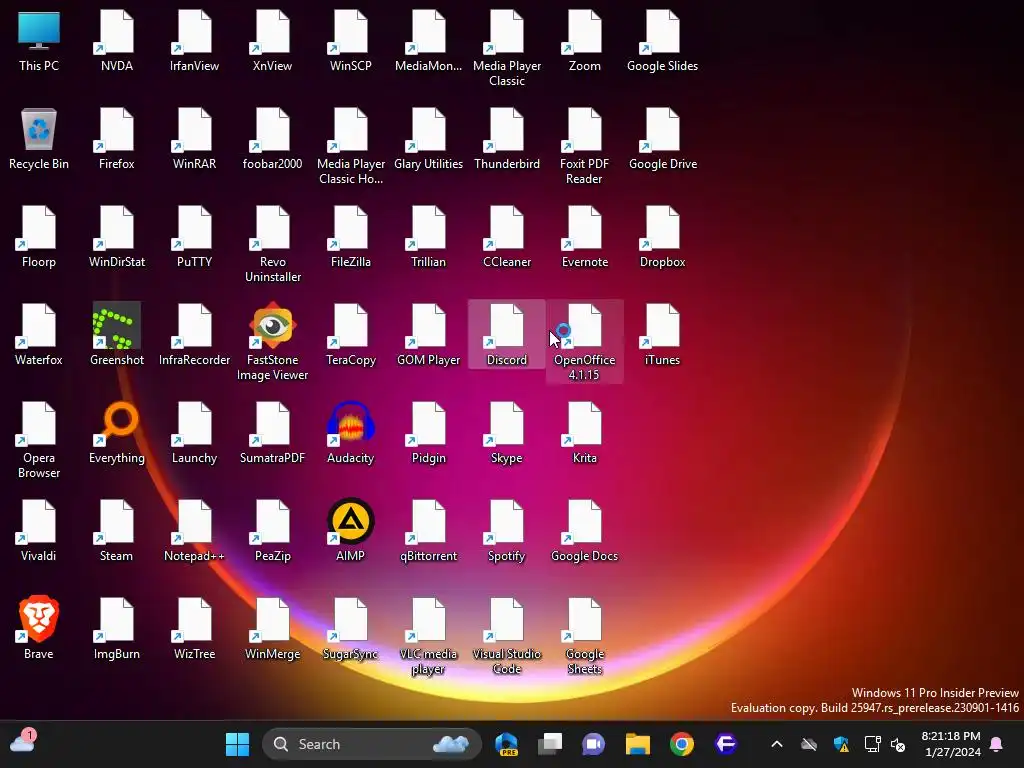
Task: Select the TeraCopy desktop shortcut
Action: click(x=351, y=335)
